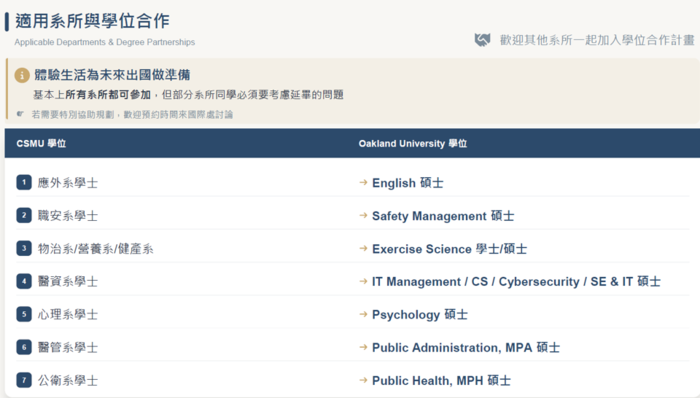Viewport: 700px width, 398px height.
Task: Click the pointing hand icon in note line
Action: (20, 114)
